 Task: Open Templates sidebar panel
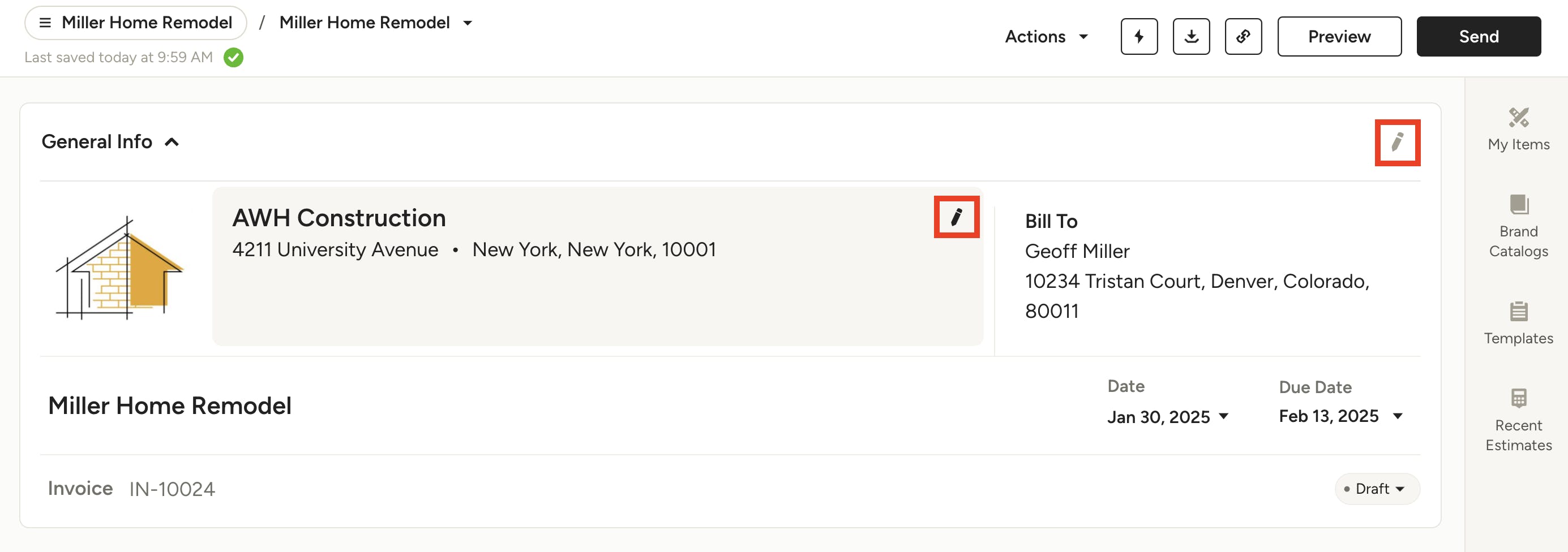1518,323
